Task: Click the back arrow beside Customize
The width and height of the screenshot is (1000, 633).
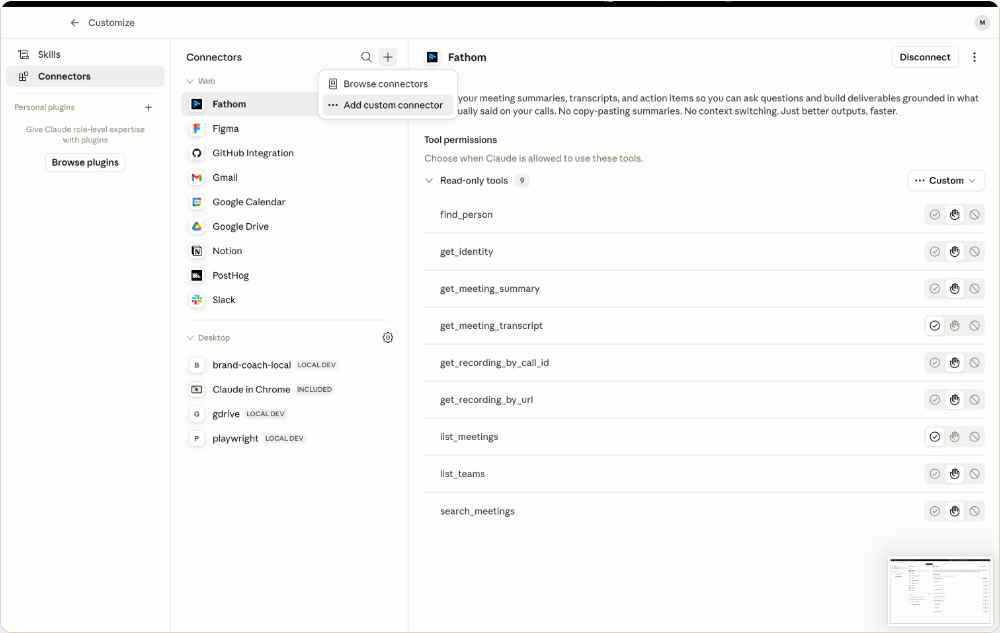Action: click(x=75, y=23)
